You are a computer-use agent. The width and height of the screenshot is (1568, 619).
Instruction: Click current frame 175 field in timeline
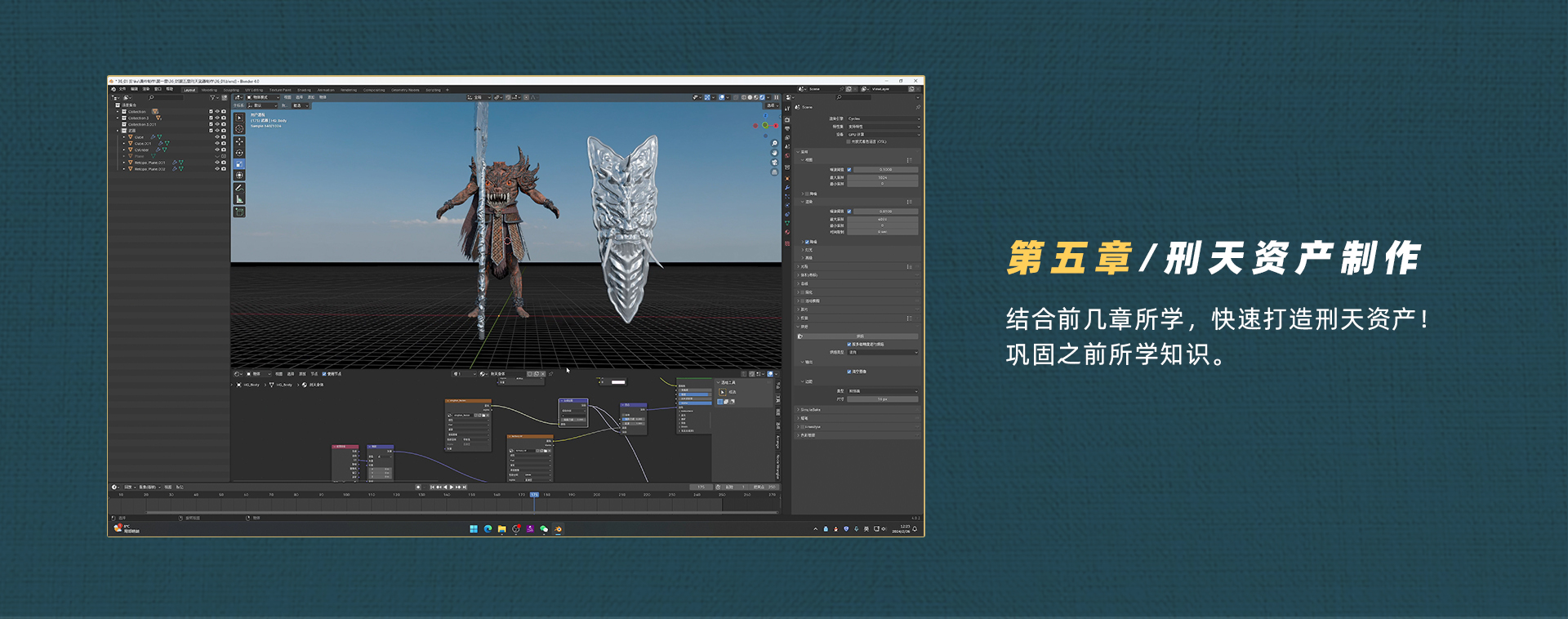pos(702,488)
